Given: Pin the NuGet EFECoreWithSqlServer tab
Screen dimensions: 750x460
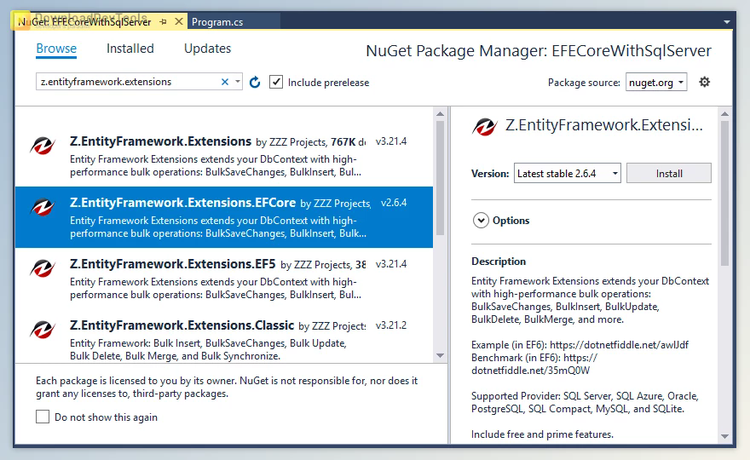Looking at the screenshot, I should click(x=163, y=22).
